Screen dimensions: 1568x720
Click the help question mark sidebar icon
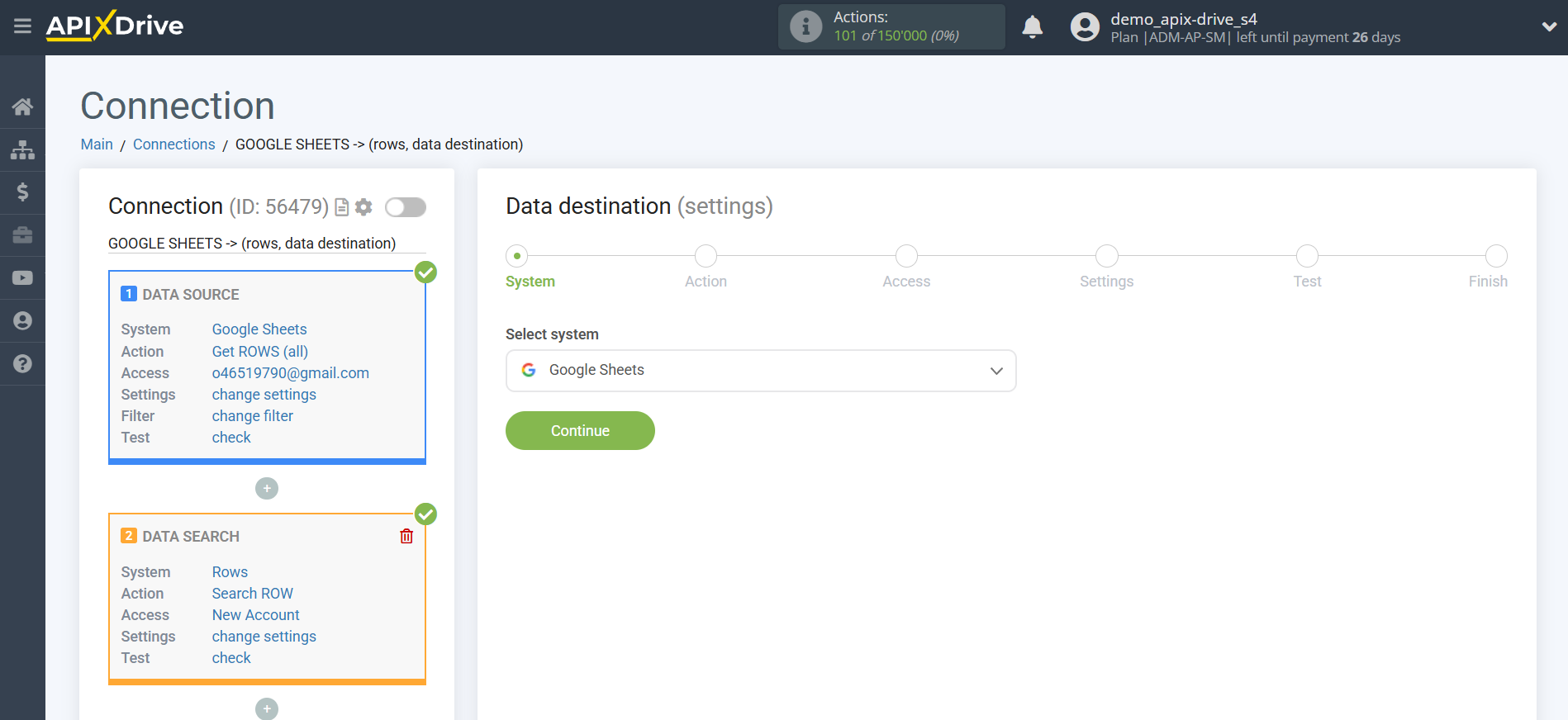click(22, 364)
